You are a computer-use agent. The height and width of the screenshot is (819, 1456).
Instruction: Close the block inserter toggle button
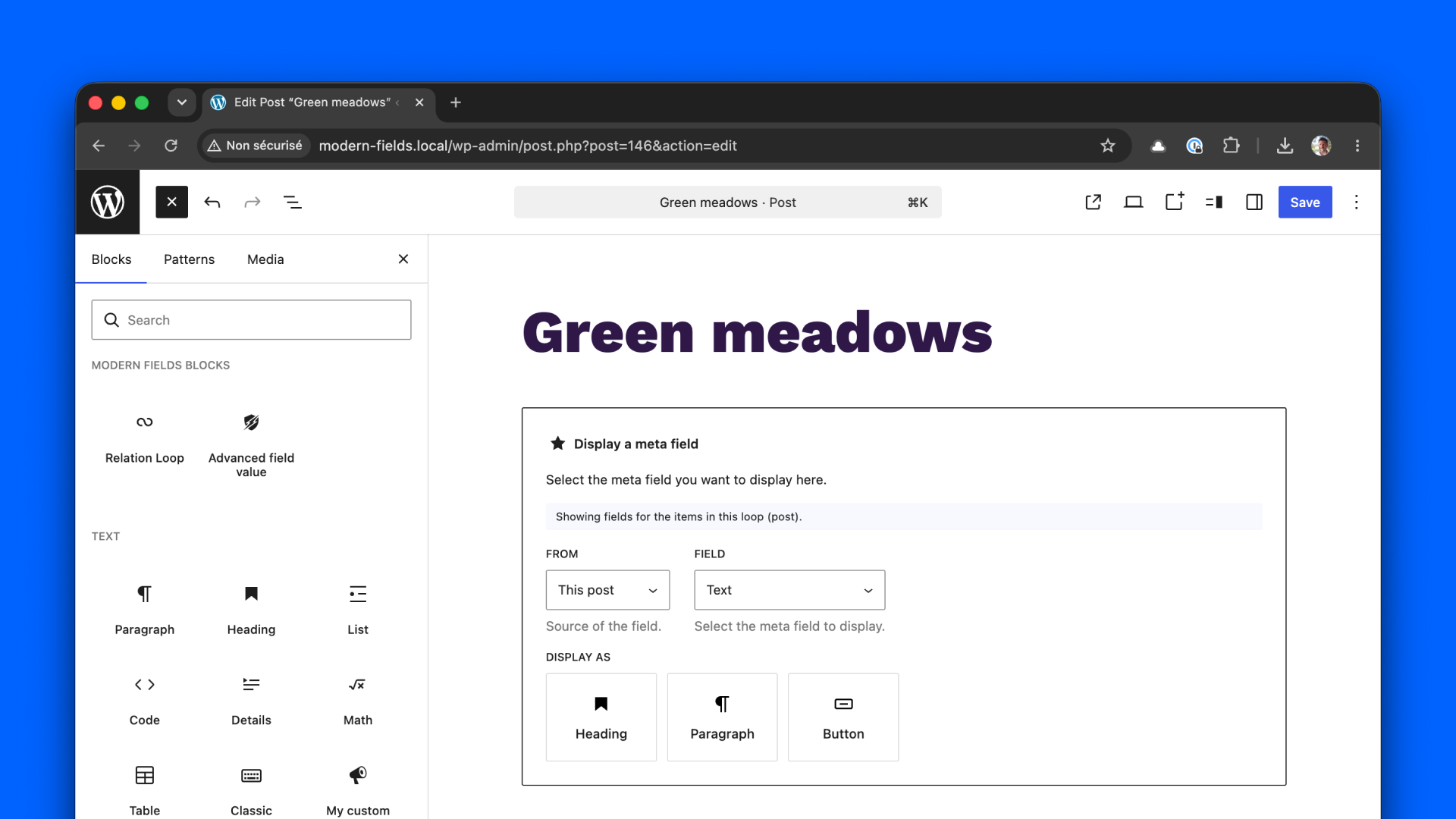(x=171, y=202)
